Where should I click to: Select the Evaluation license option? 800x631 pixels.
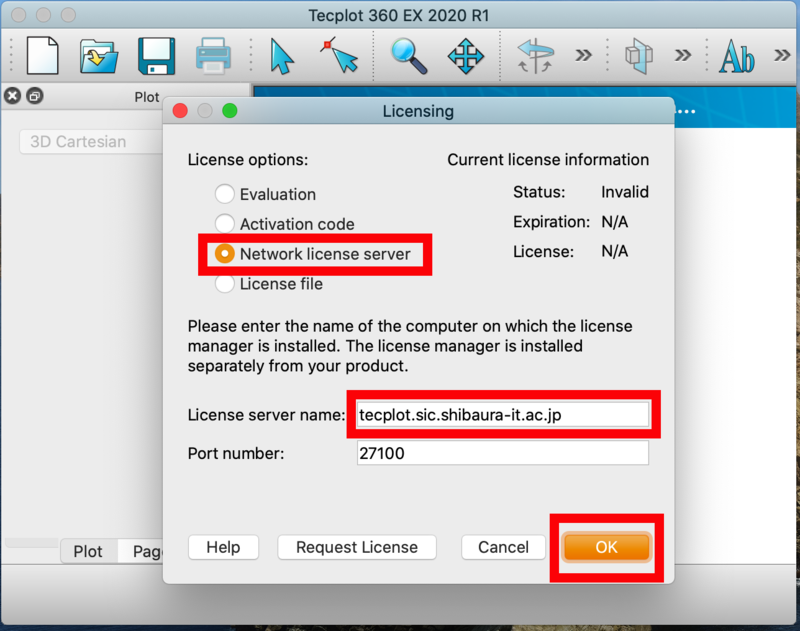(x=265, y=194)
